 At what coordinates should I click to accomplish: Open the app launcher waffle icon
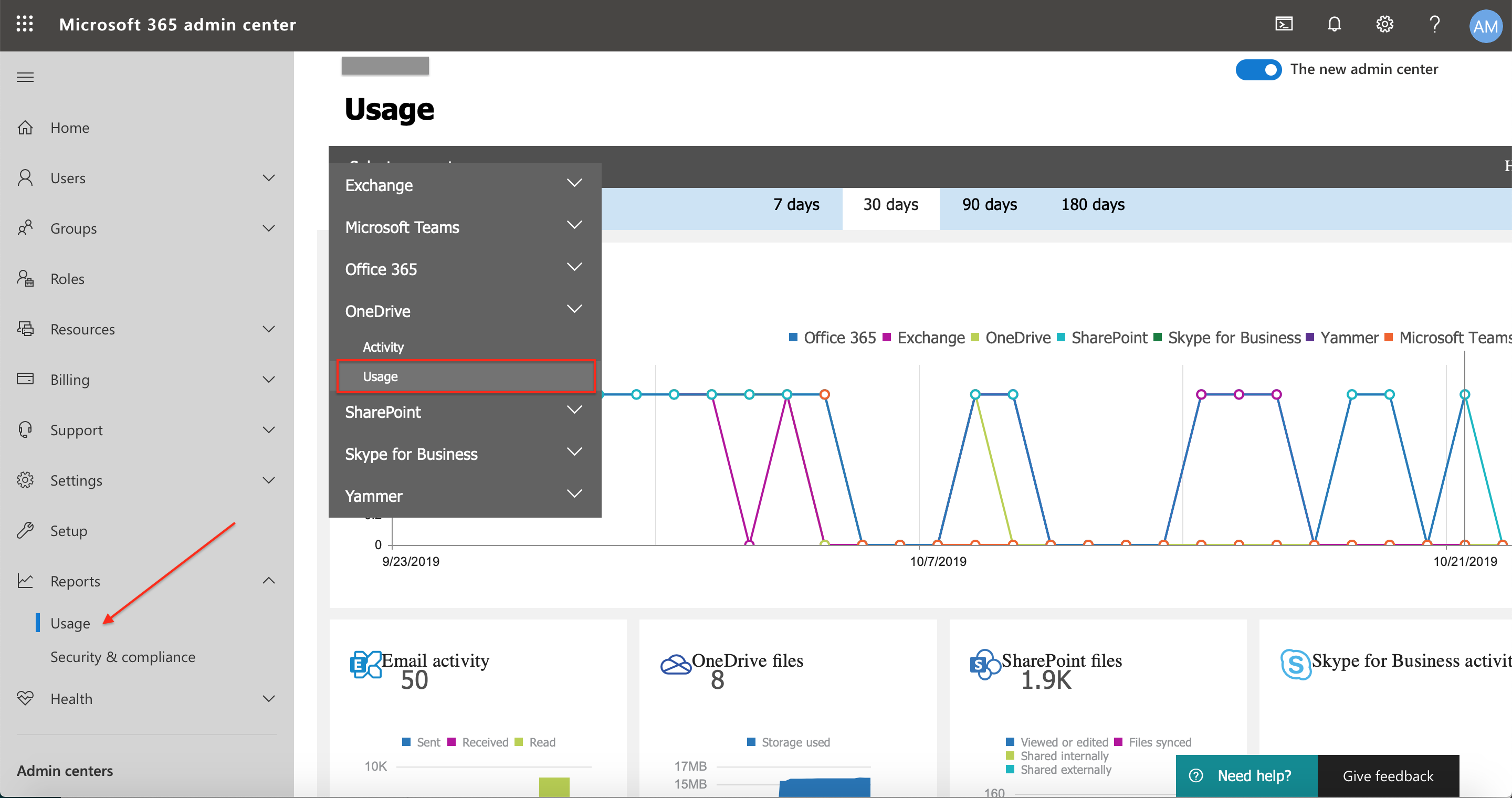[x=25, y=24]
